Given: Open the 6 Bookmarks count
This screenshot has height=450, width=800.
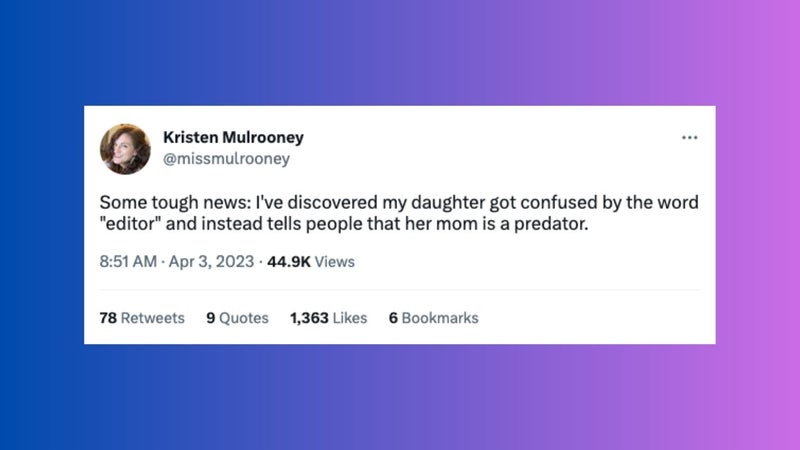Looking at the screenshot, I should tap(434, 318).
